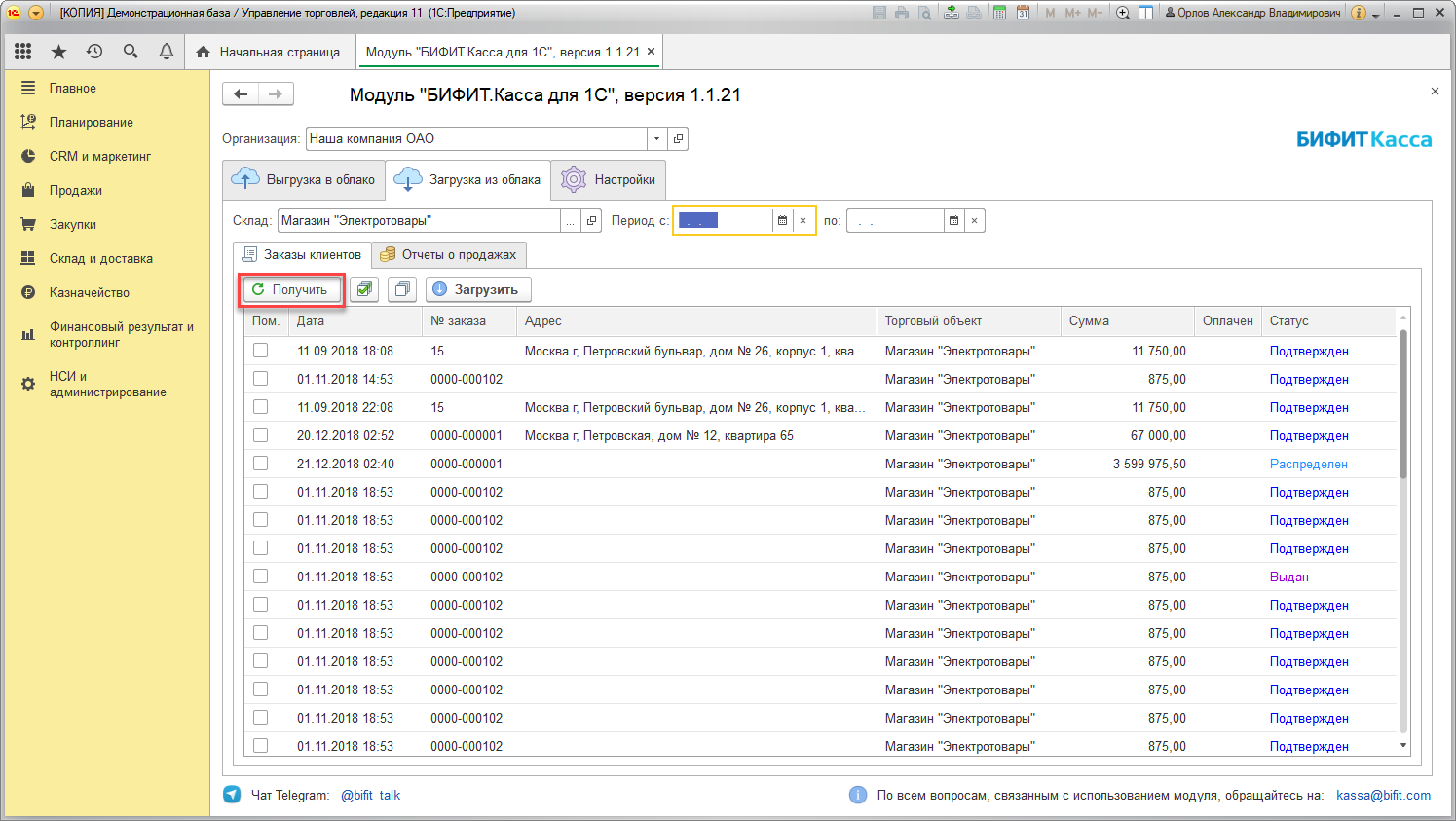Click the Период с date input field
Image resolution: width=1456 pixels, height=821 pixels.
click(724, 221)
